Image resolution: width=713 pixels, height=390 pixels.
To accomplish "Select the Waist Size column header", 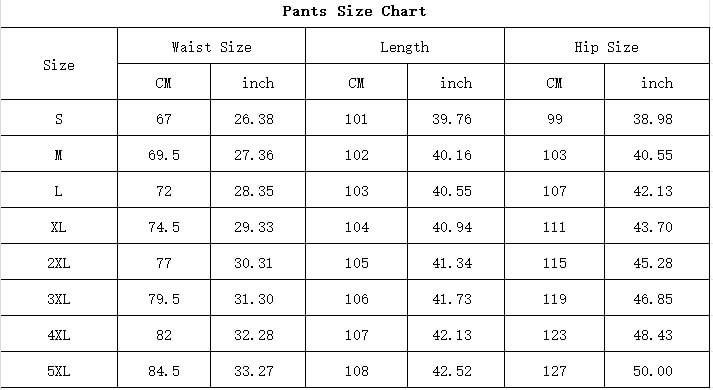I will coord(211,47).
